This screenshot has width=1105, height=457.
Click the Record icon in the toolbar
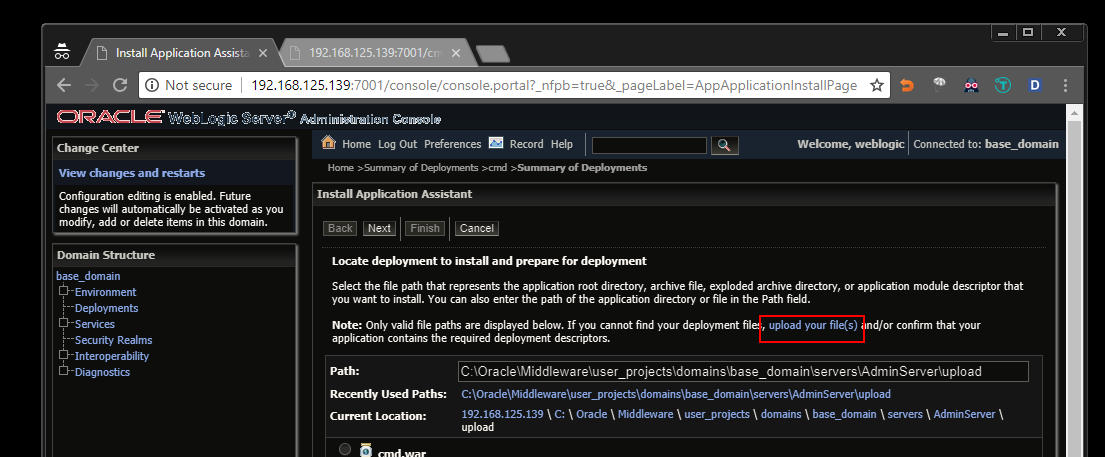(x=496, y=142)
